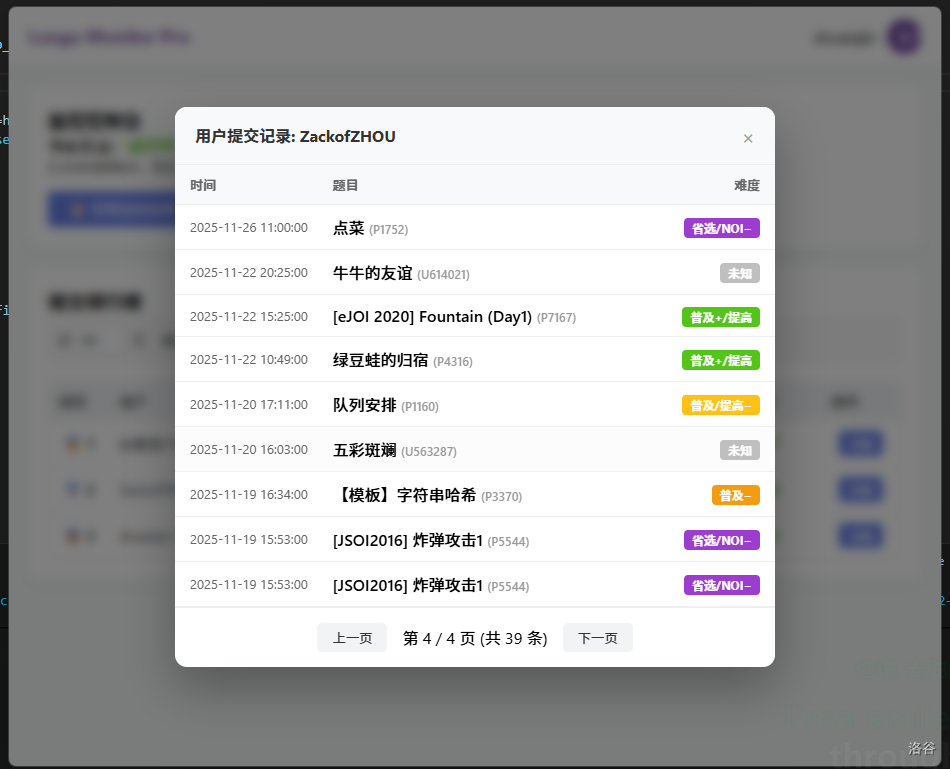
Task: Click the yellow 普及/提高− badge for 队列安排
Action: [x=720, y=406]
